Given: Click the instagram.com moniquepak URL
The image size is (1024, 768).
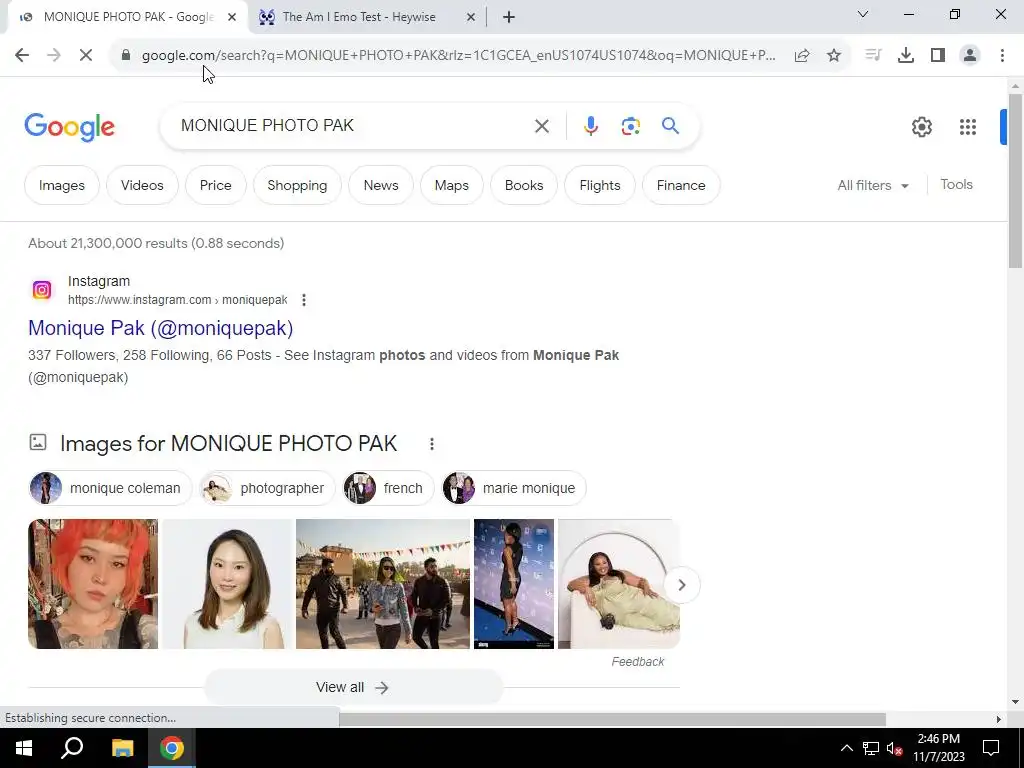Looking at the screenshot, I should click(x=178, y=300).
